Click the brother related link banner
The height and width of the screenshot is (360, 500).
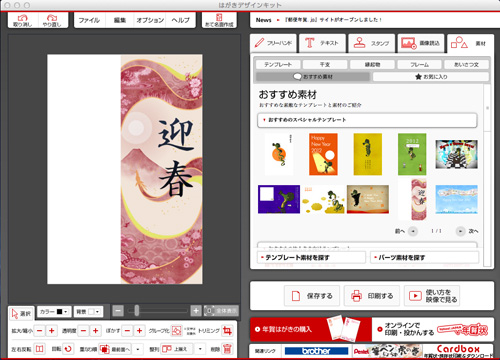pos(317,351)
